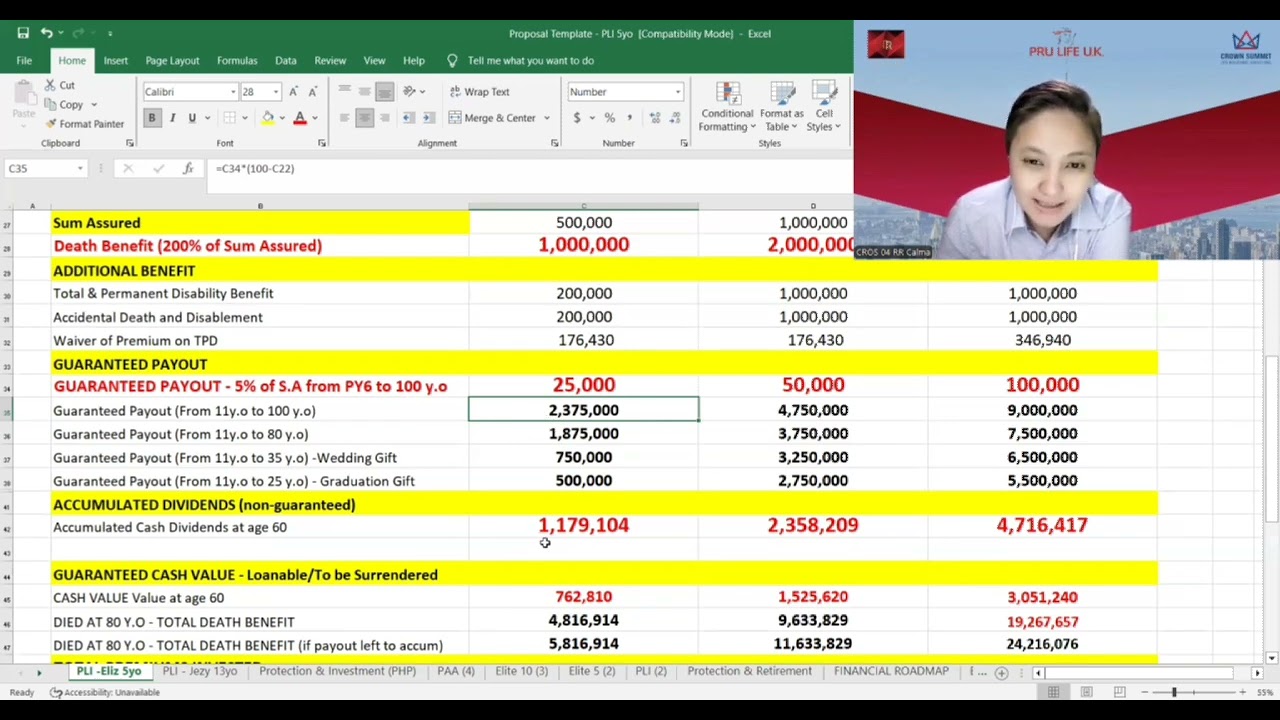
Task: Toggle center horizontal alignment
Action: click(364, 118)
